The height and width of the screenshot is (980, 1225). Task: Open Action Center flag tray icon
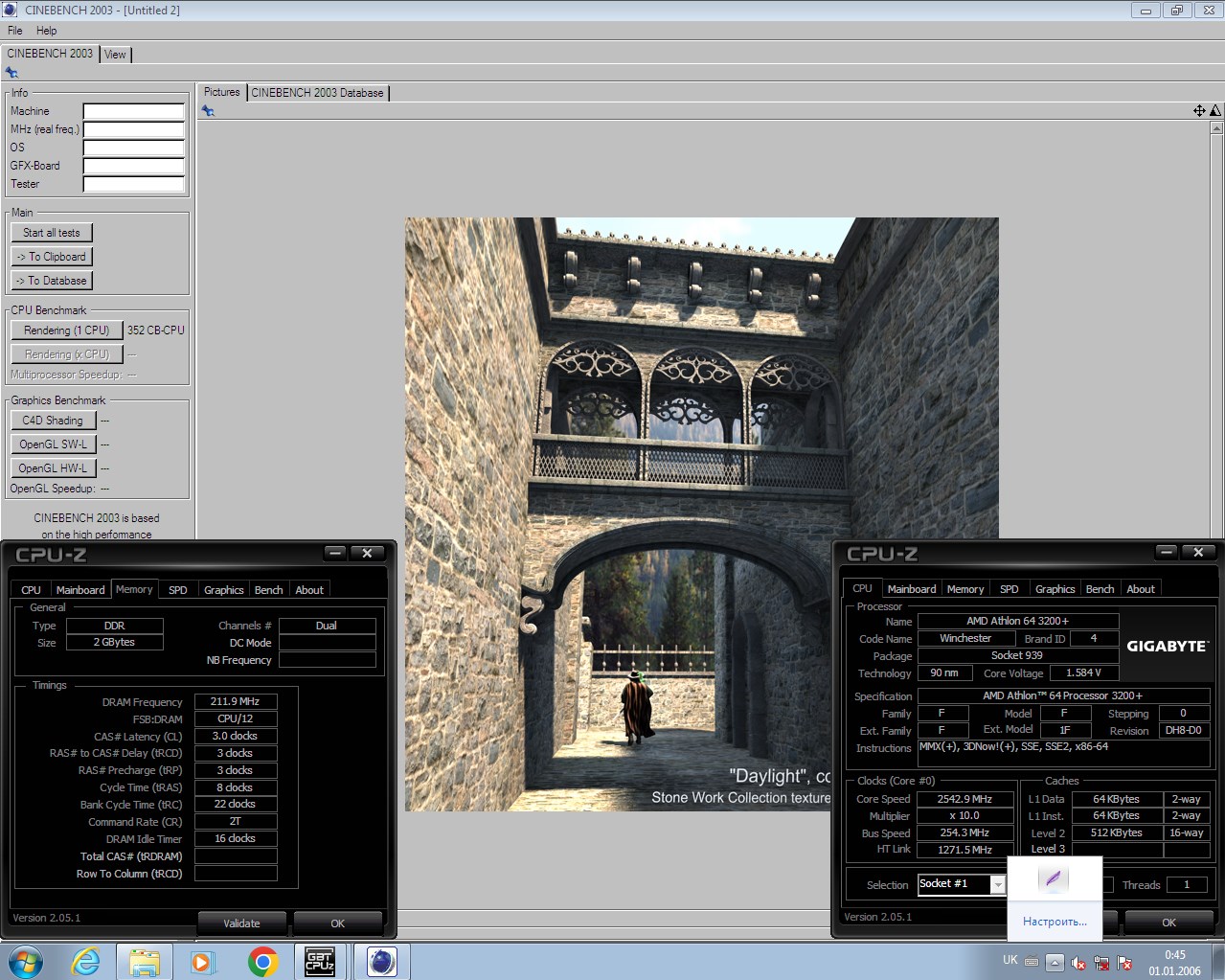coord(1124,962)
